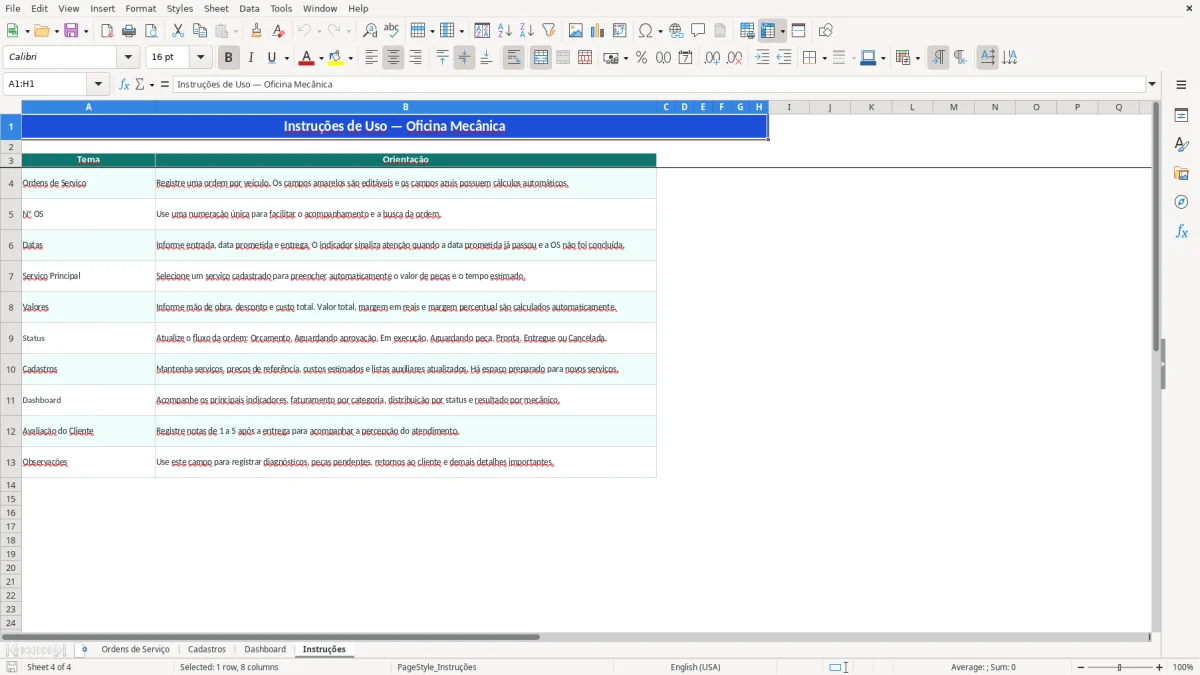Open the Sheet menu
The height and width of the screenshot is (675, 1200).
point(216,8)
